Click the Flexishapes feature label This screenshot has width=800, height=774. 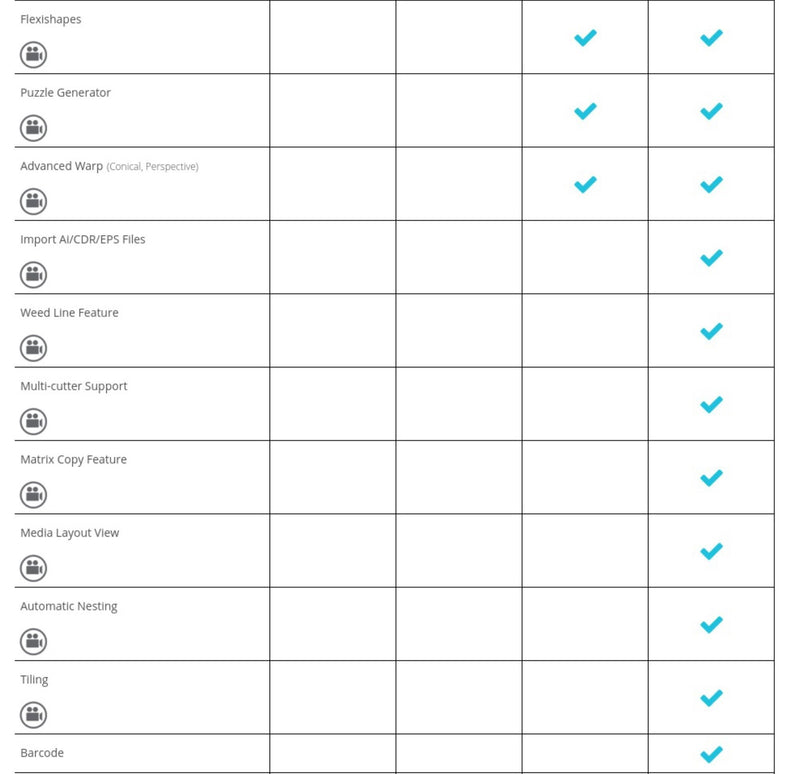coord(51,19)
